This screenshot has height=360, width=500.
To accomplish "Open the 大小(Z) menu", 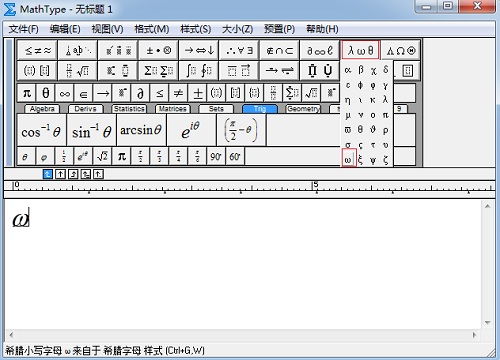I will point(237,29).
